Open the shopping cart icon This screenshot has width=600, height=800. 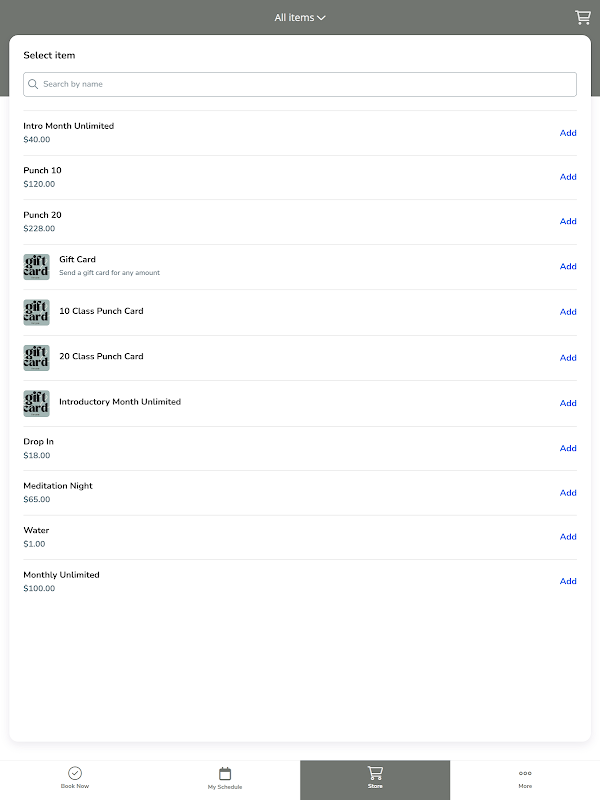[582, 17]
